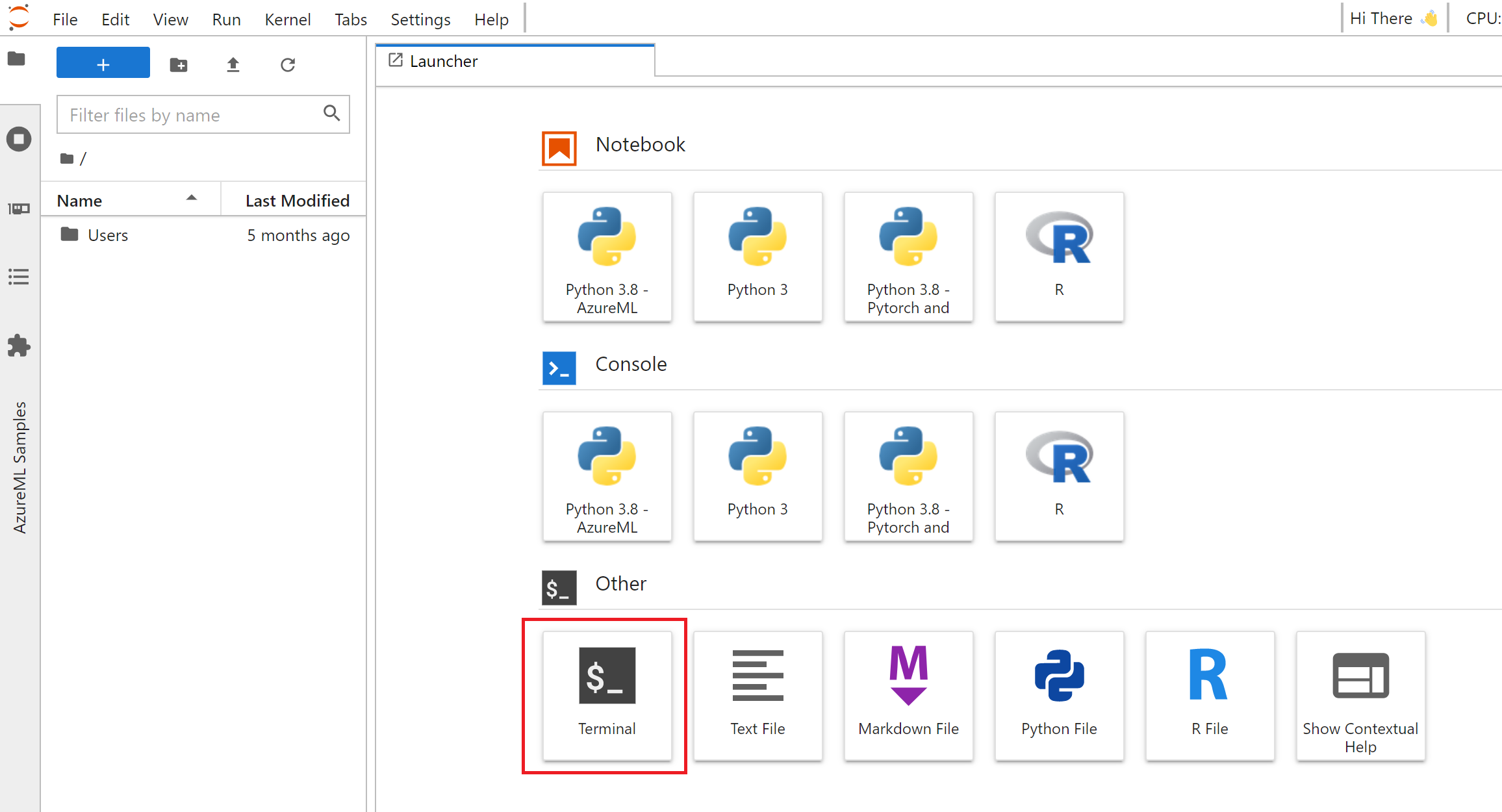Show the Table of Contents sidebar
The height and width of the screenshot is (812, 1502).
(19, 277)
